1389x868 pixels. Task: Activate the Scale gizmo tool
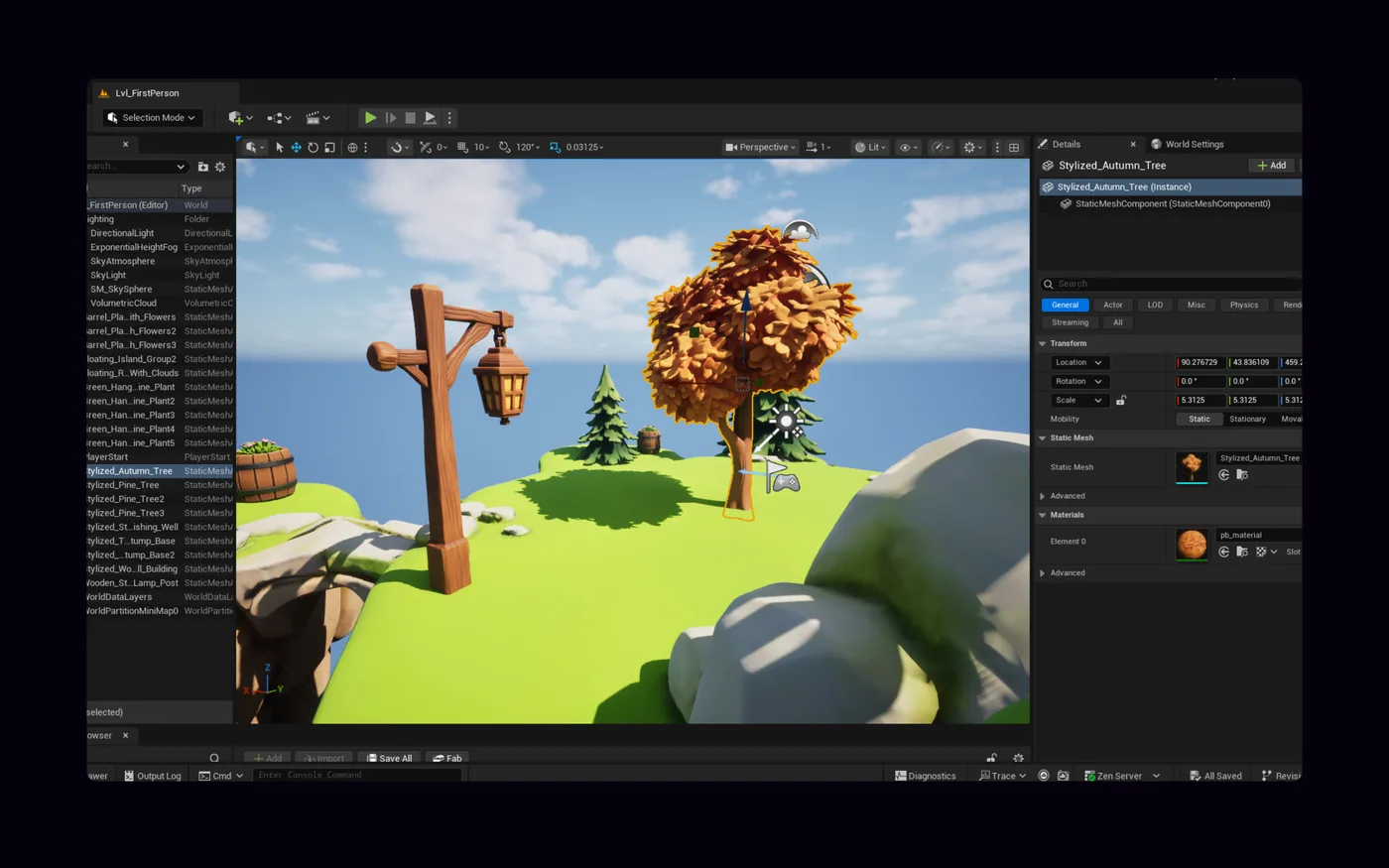tap(329, 147)
